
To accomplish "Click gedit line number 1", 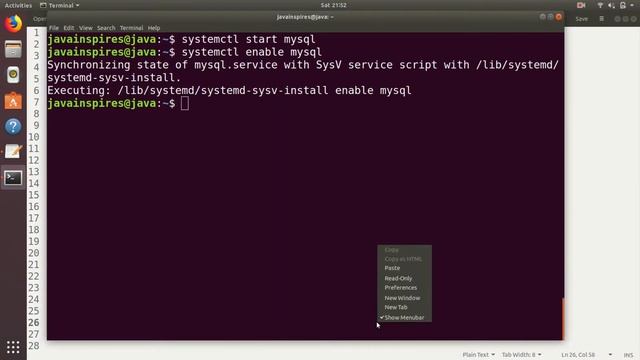I will [x=36, y=32].
